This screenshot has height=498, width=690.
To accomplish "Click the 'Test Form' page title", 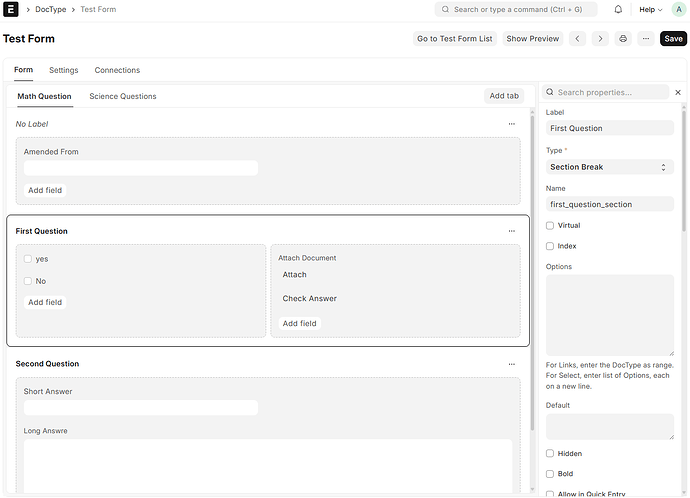I will 29,39.
